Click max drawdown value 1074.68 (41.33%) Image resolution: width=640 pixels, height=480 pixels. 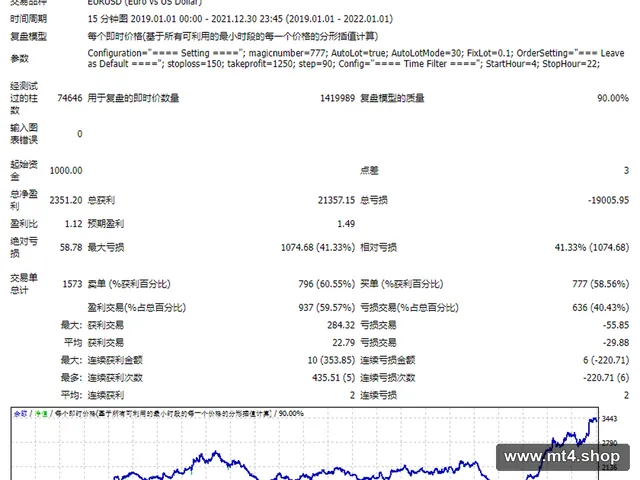point(318,247)
